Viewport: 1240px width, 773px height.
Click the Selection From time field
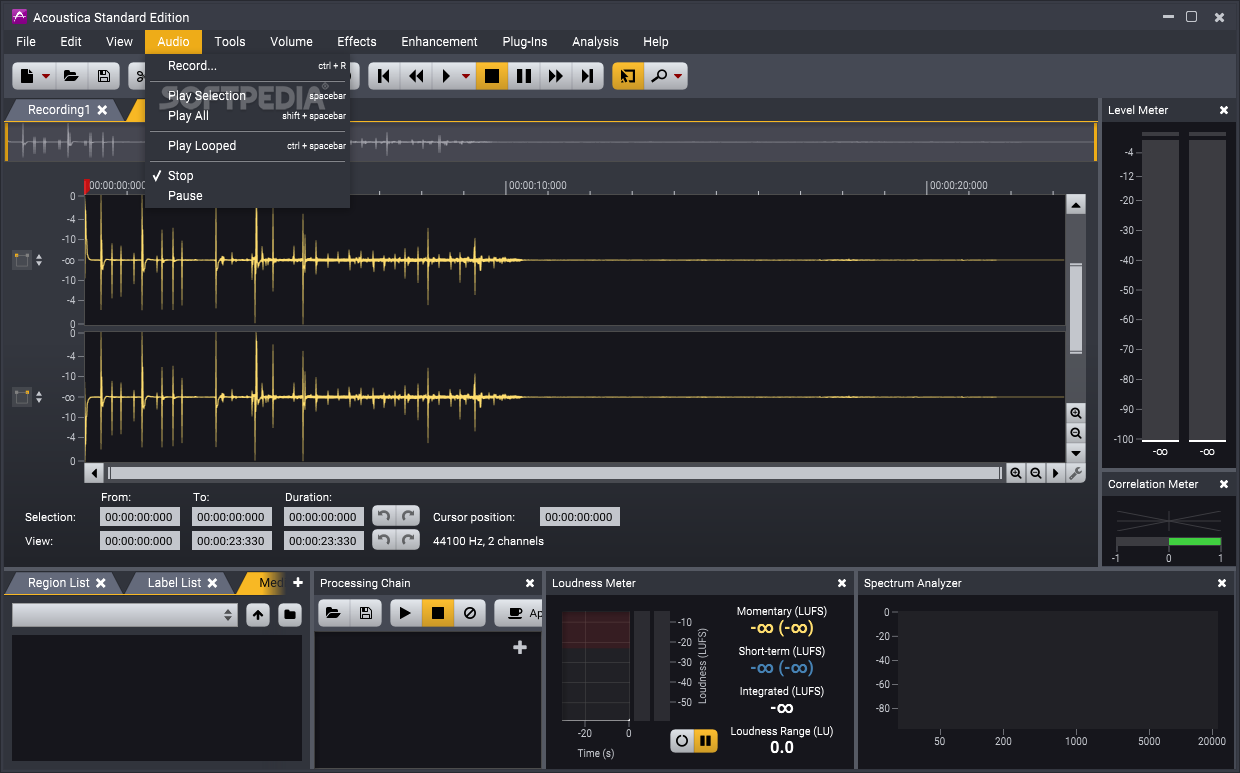(140, 517)
